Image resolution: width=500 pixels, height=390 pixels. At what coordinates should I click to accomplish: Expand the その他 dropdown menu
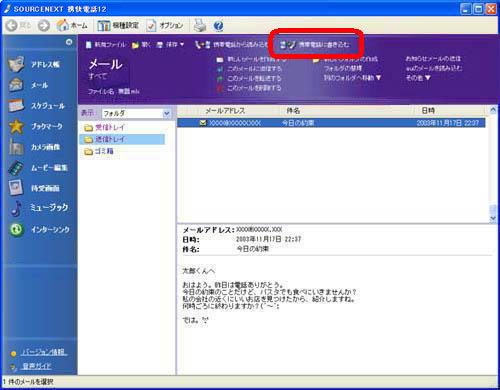418,78
